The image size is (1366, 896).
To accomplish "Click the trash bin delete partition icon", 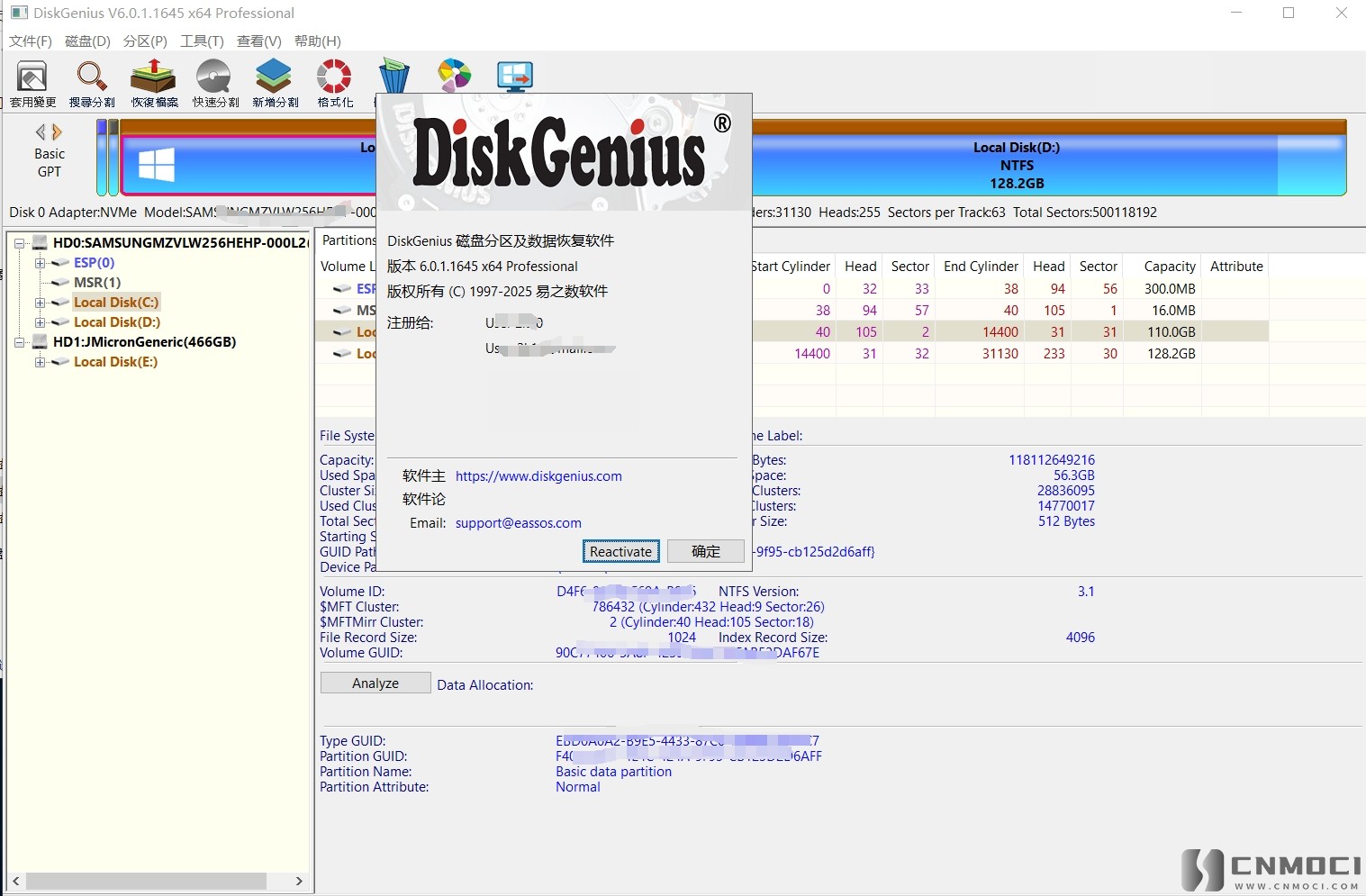I will pos(394,76).
